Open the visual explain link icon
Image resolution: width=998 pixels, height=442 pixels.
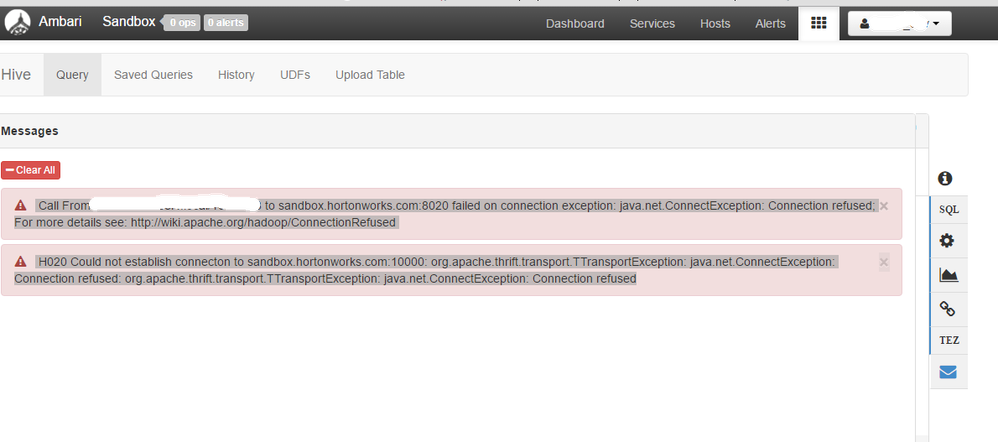[948, 309]
